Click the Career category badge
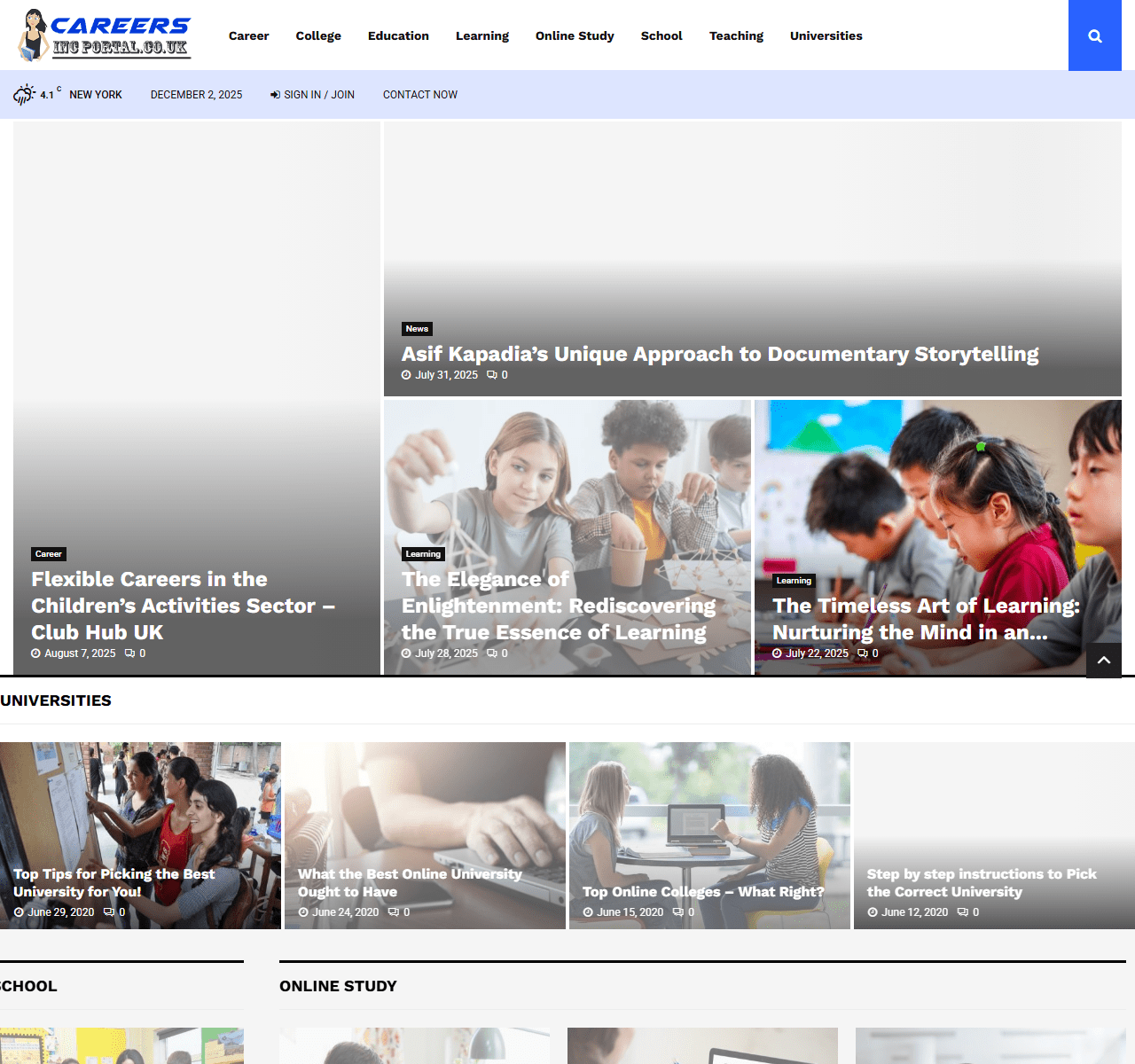Viewport: 1135px width, 1064px height. 49,554
